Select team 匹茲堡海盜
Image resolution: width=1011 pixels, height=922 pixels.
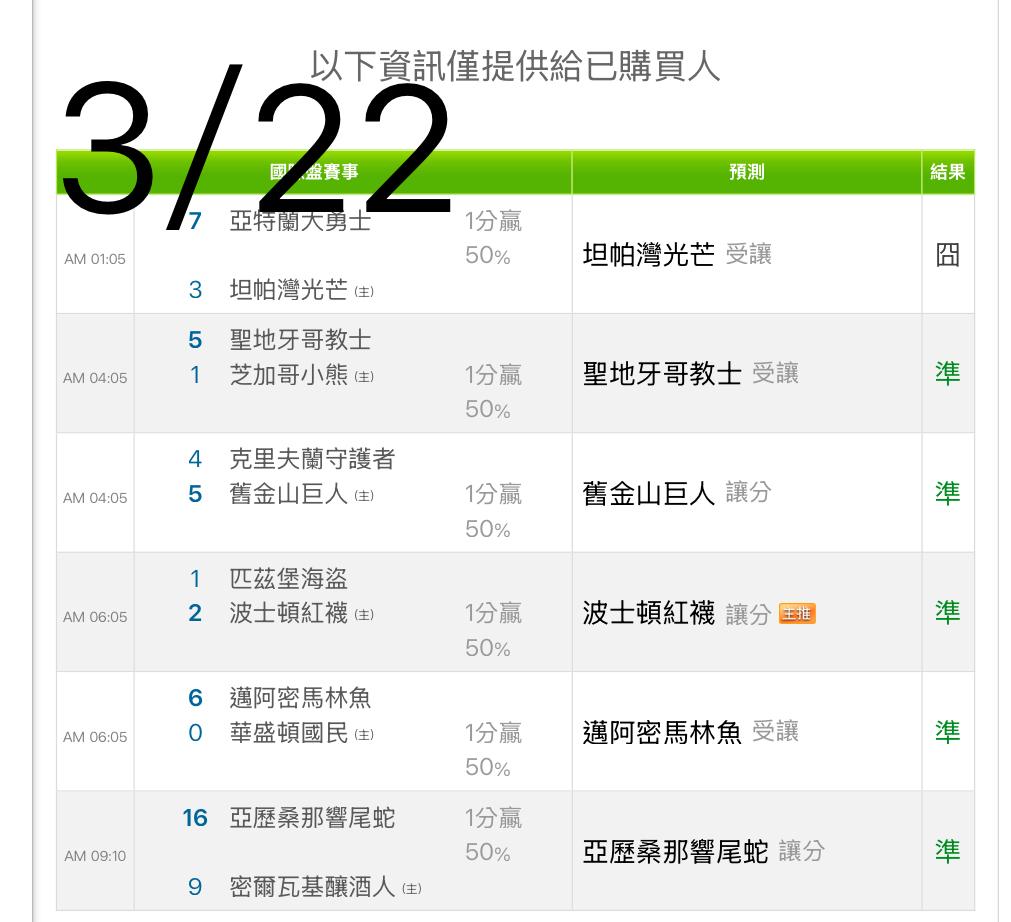tap(289, 578)
